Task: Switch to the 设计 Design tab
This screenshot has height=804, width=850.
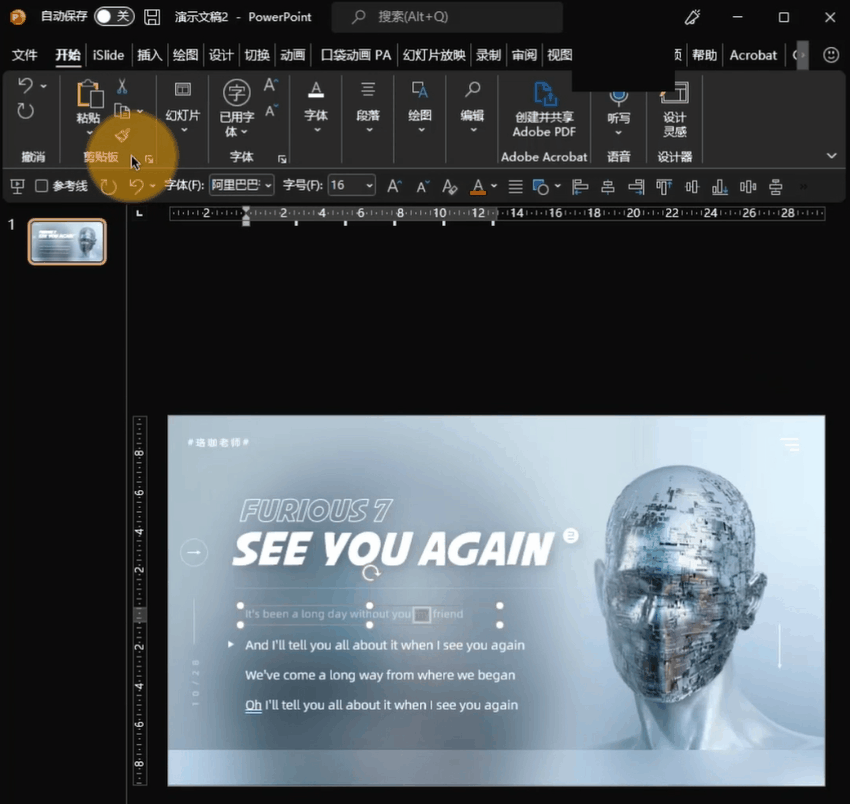Action: pos(221,55)
